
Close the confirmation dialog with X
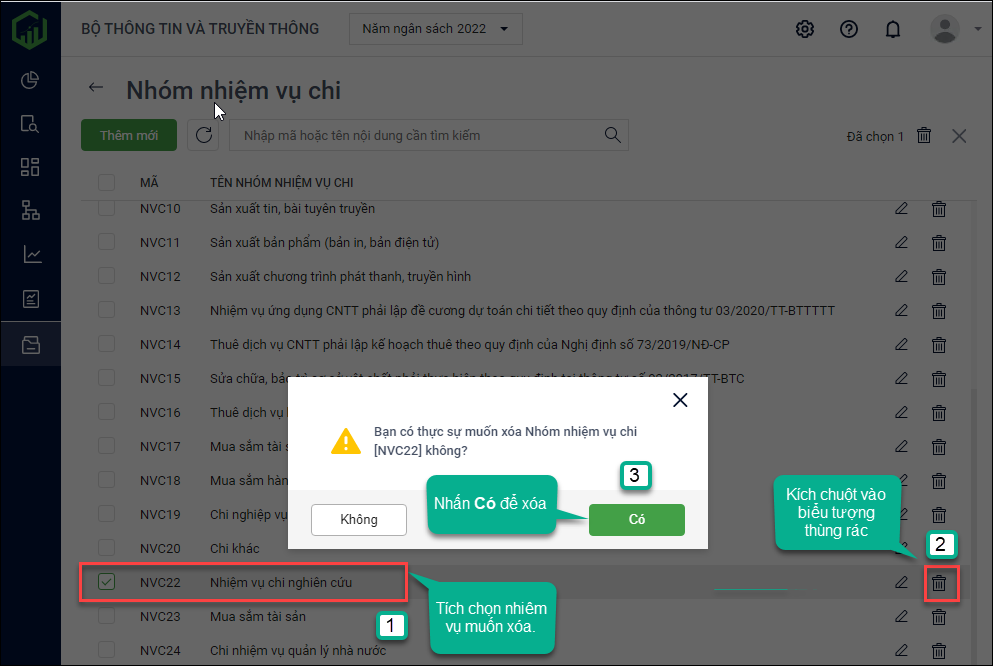680,400
